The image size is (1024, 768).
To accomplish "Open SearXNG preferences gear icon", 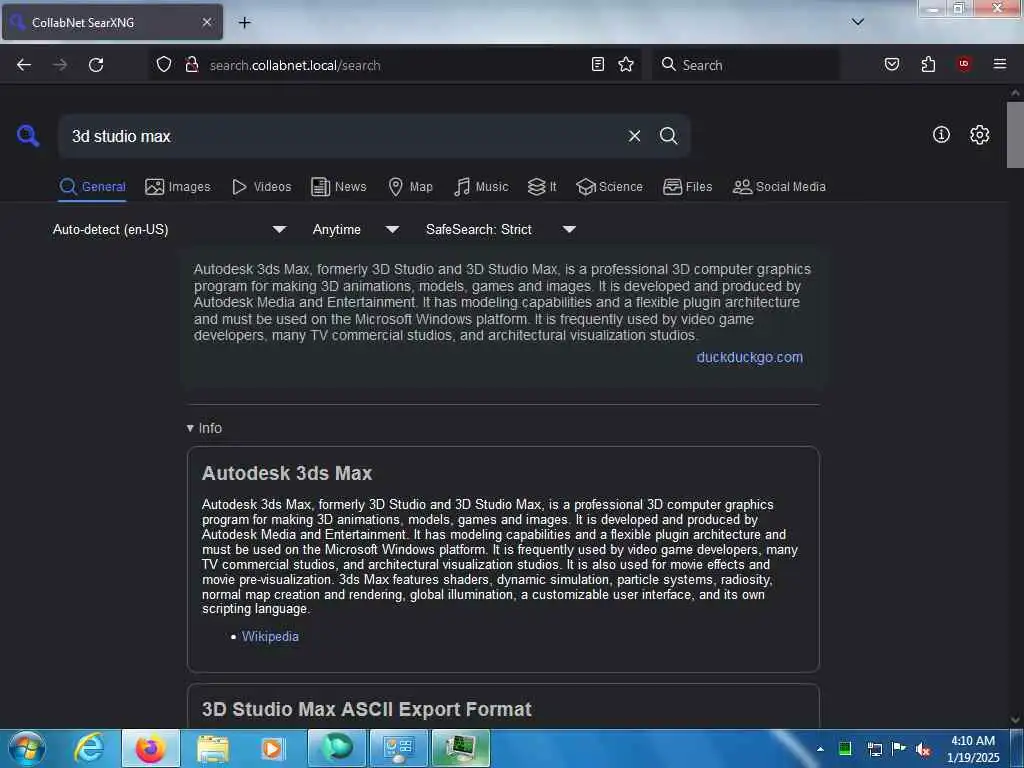I will click(980, 135).
